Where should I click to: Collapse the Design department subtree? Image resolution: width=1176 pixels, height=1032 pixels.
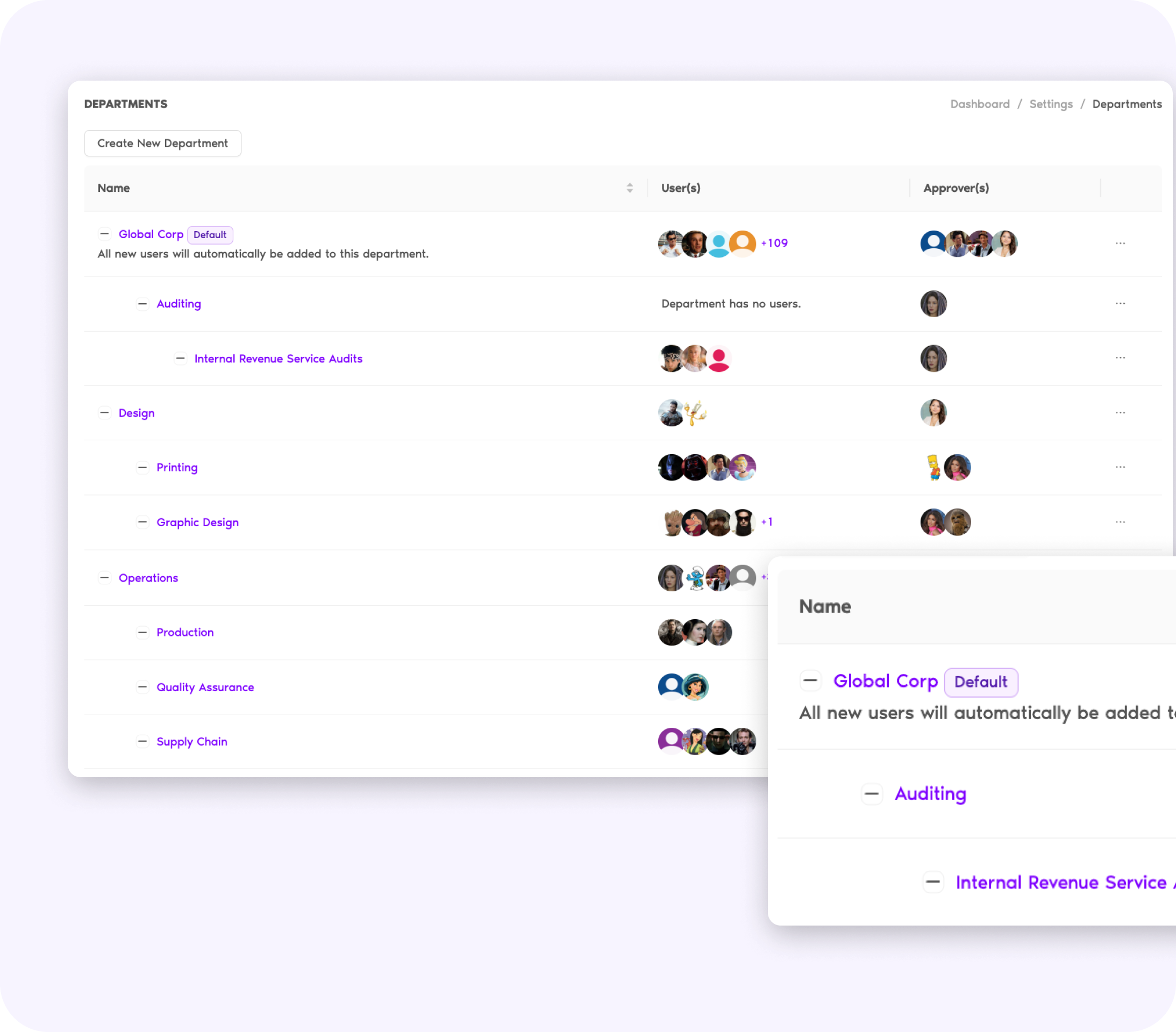(104, 412)
